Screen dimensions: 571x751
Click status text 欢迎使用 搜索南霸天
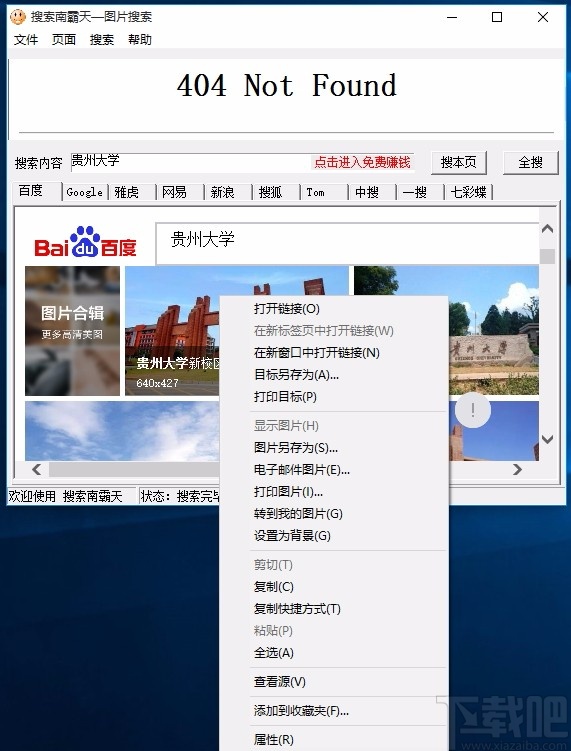66,496
